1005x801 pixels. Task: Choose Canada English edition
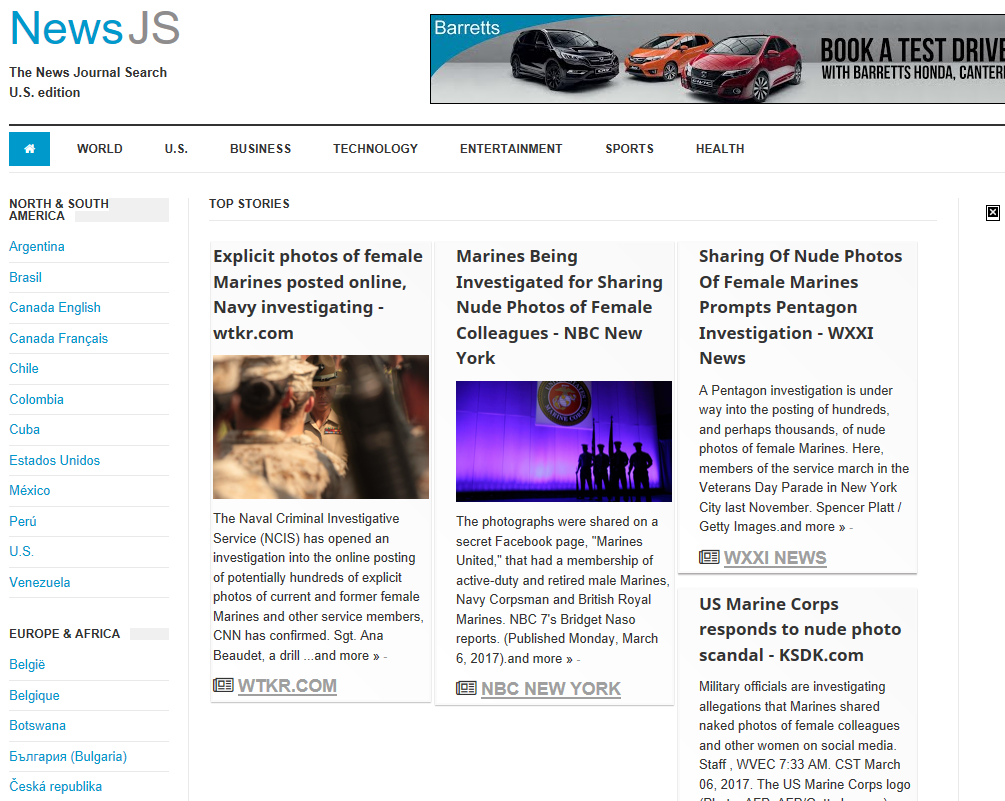(x=55, y=308)
